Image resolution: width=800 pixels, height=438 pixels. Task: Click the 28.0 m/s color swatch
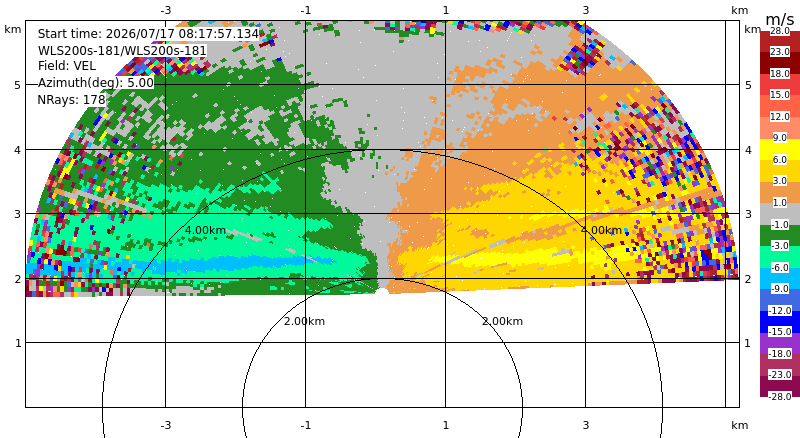pos(780,42)
